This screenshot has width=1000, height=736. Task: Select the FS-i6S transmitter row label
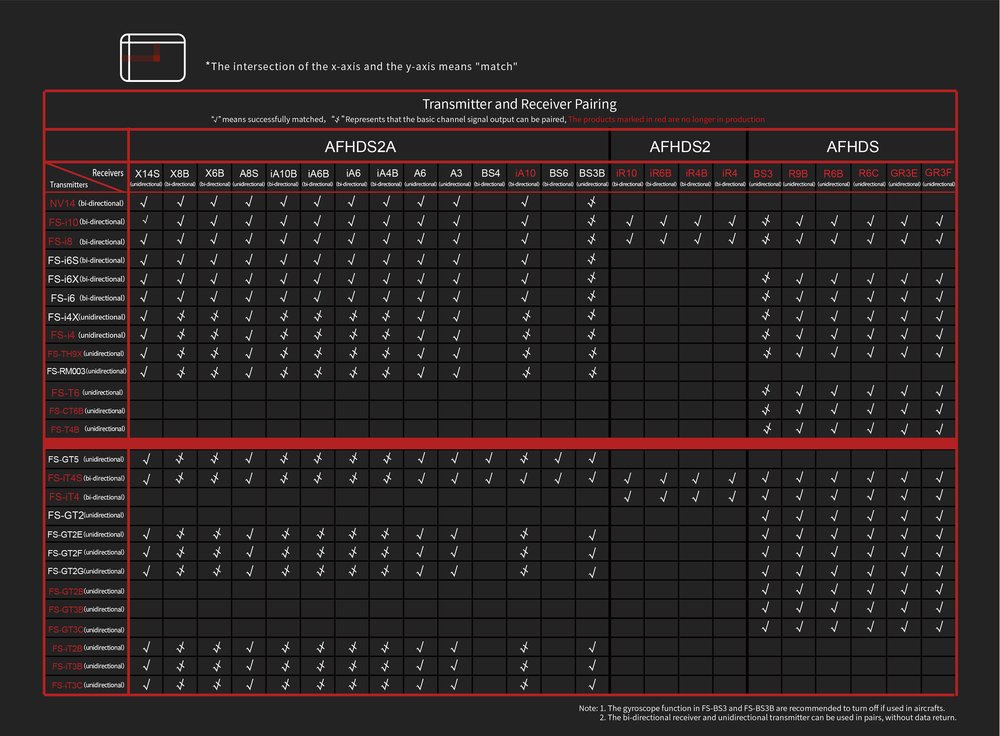click(x=86, y=260)
